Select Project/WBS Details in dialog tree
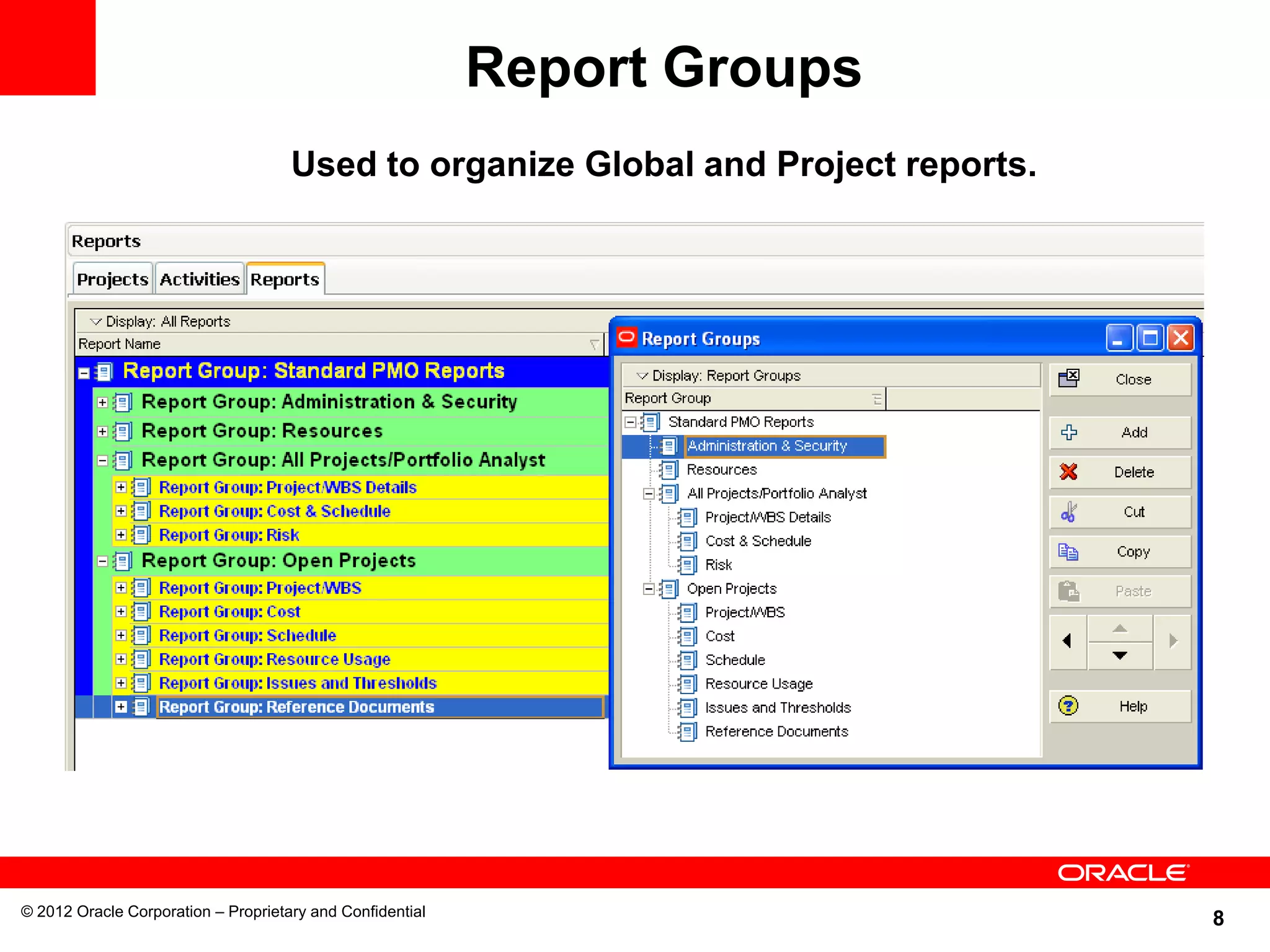This screenshot has width=1270, height=952. tap(768, 518)
